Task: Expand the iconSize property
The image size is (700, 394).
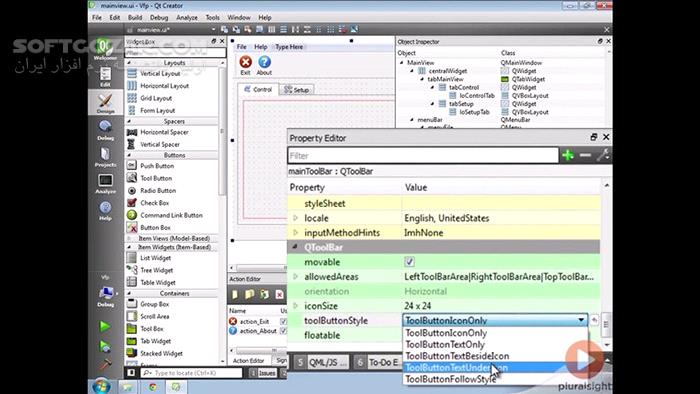Action: (295, 306)
